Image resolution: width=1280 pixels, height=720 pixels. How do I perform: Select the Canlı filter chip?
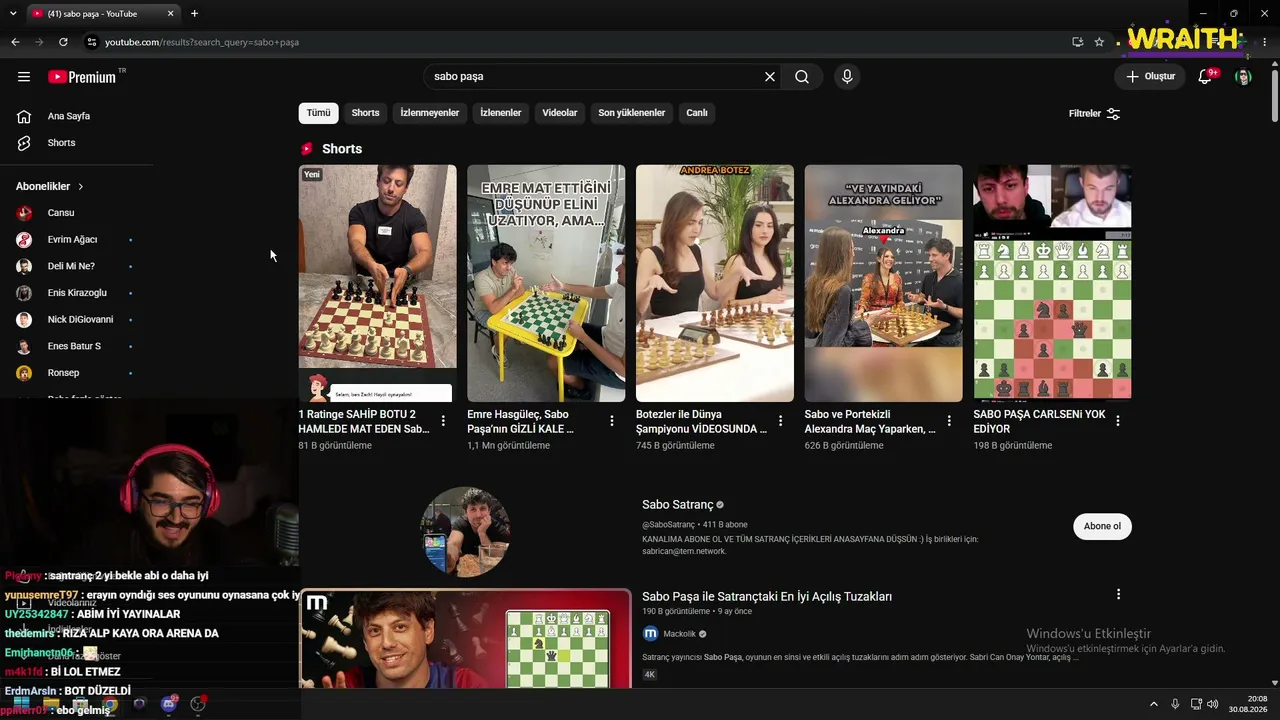coord(697,113)
